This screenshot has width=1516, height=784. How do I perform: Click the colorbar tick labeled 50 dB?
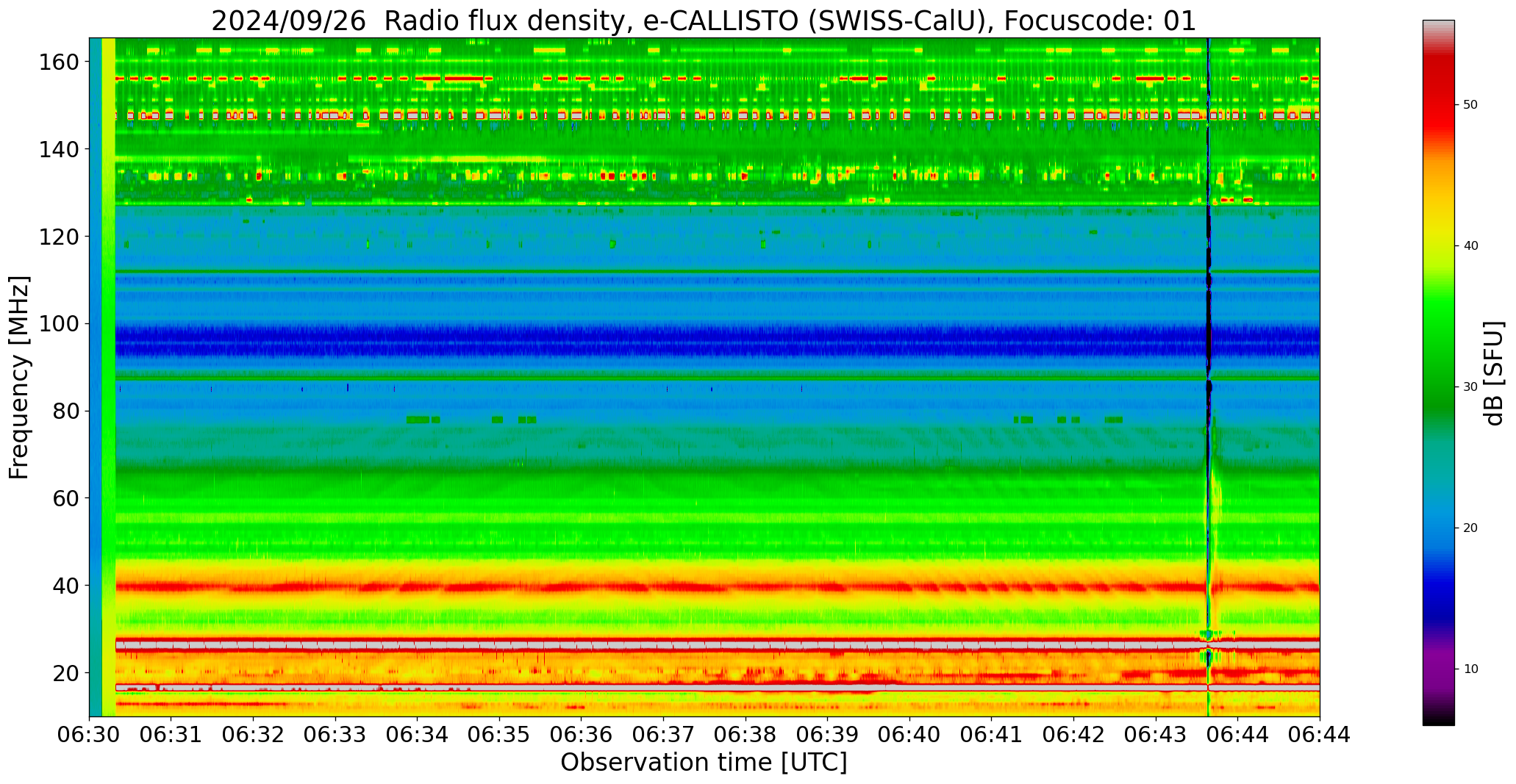[1470, 105]
